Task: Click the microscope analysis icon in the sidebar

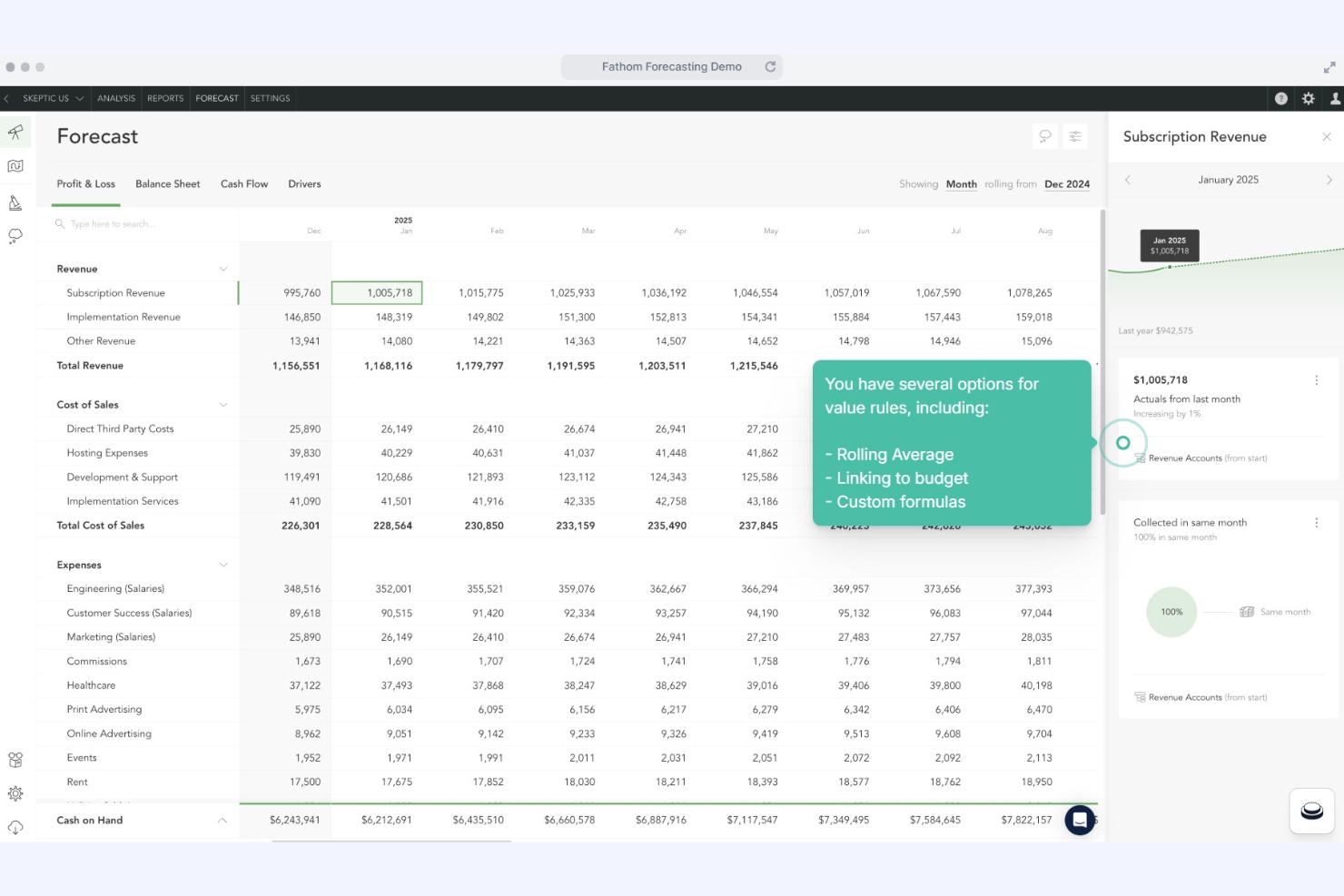Action: point(15,202)
